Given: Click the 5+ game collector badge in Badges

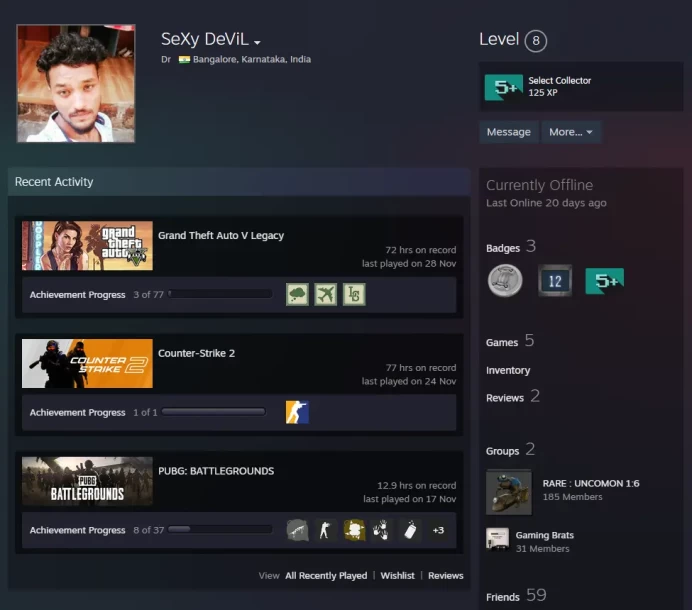Looking at the screenshot, I should [605, 281].
